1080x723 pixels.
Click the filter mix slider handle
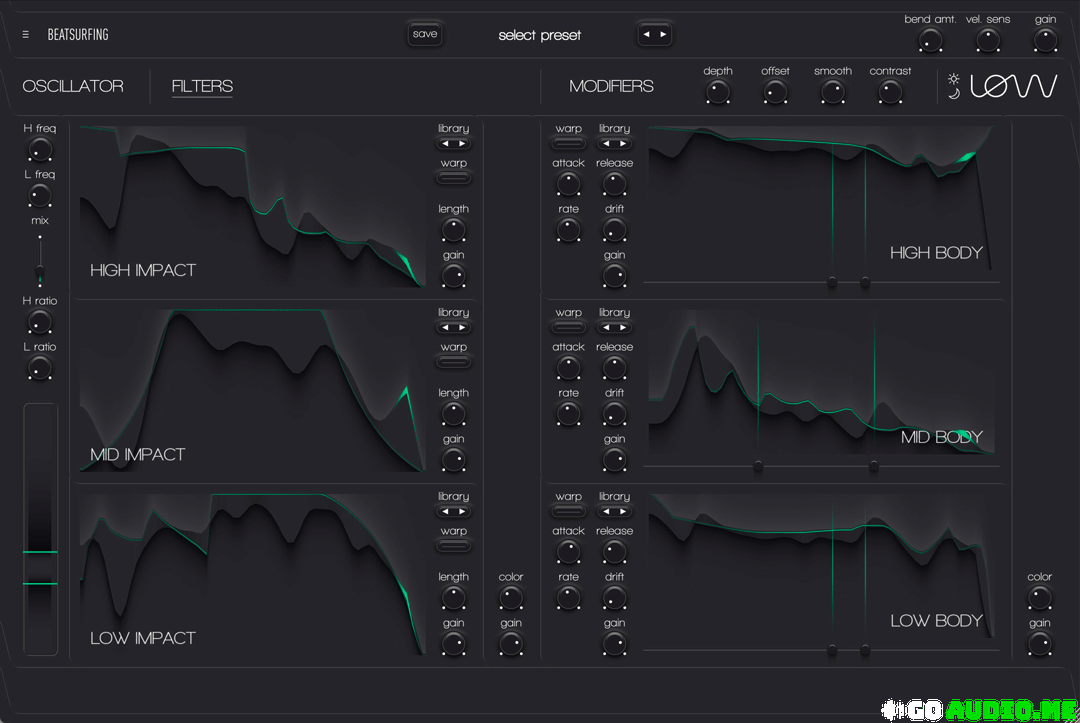click(x=40, y=273)
